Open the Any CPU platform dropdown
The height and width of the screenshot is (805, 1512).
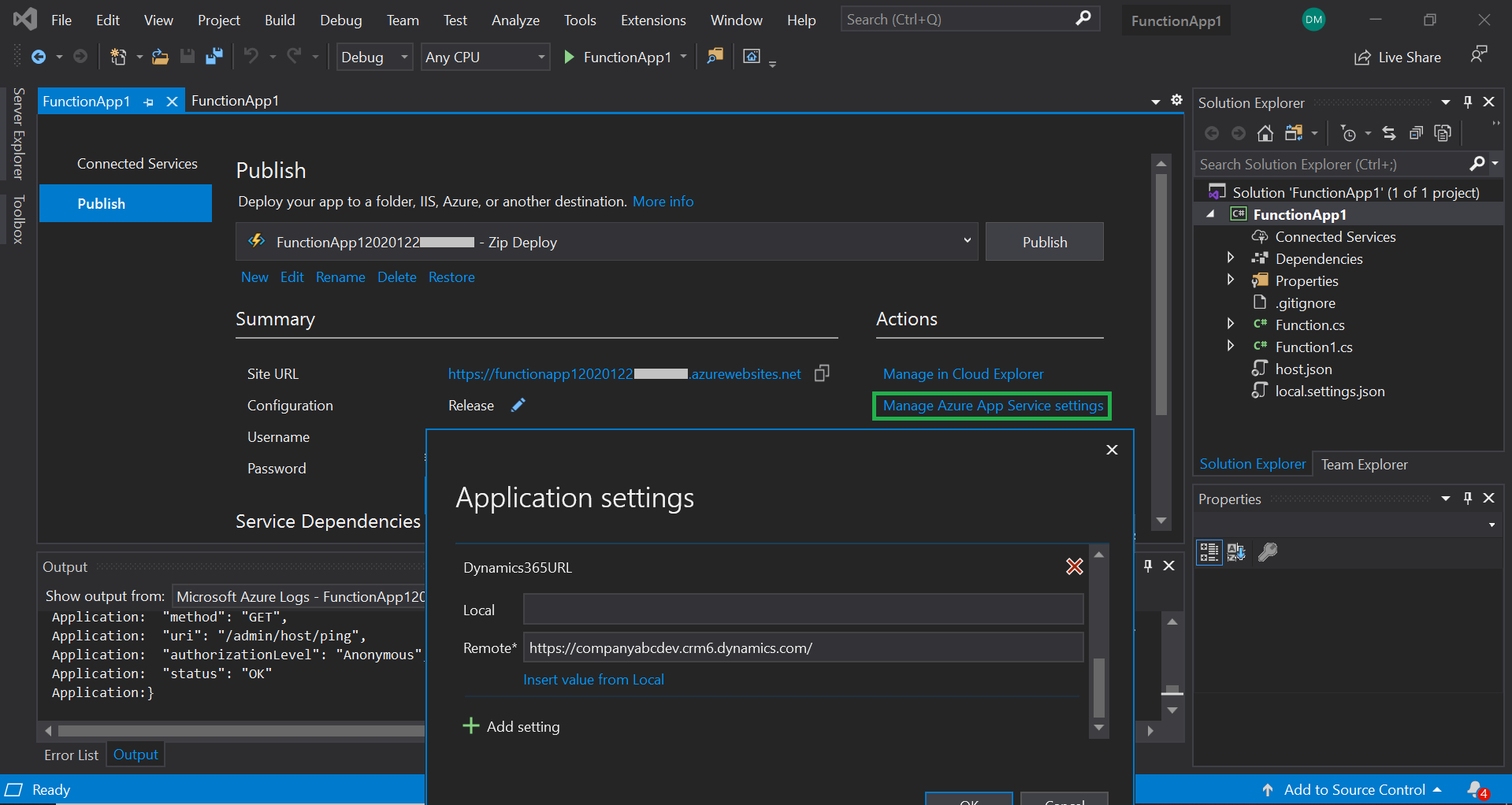(485, 57)
